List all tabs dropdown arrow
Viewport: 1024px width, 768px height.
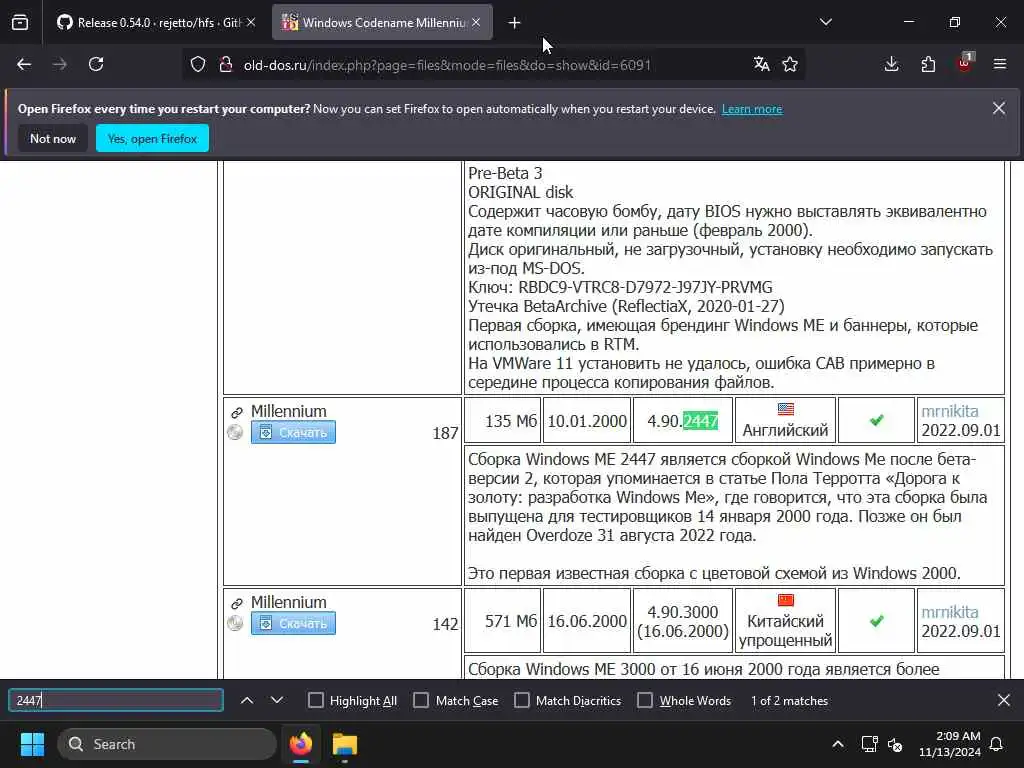825,22
